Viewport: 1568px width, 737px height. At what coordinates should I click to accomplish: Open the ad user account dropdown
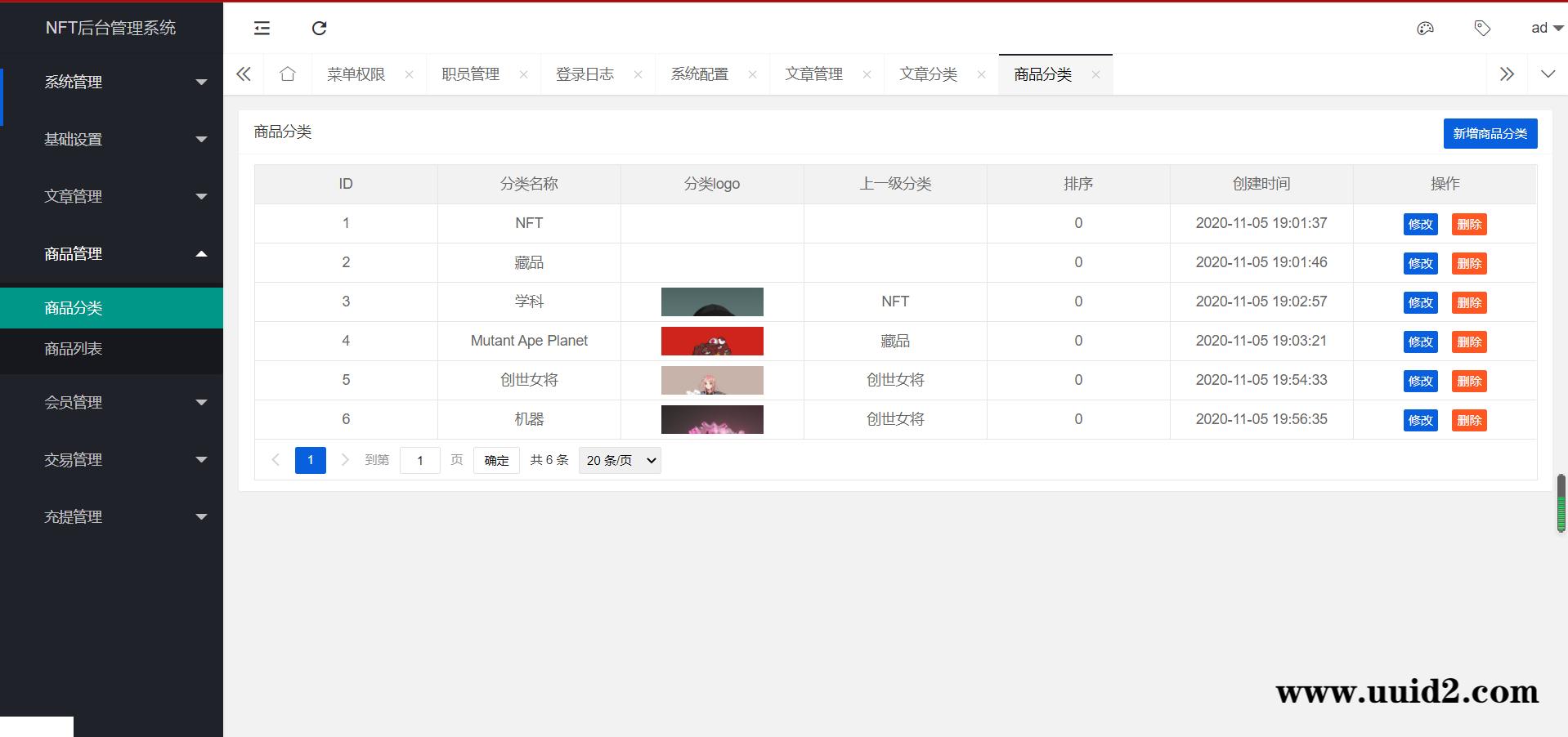coord(1546,29)
